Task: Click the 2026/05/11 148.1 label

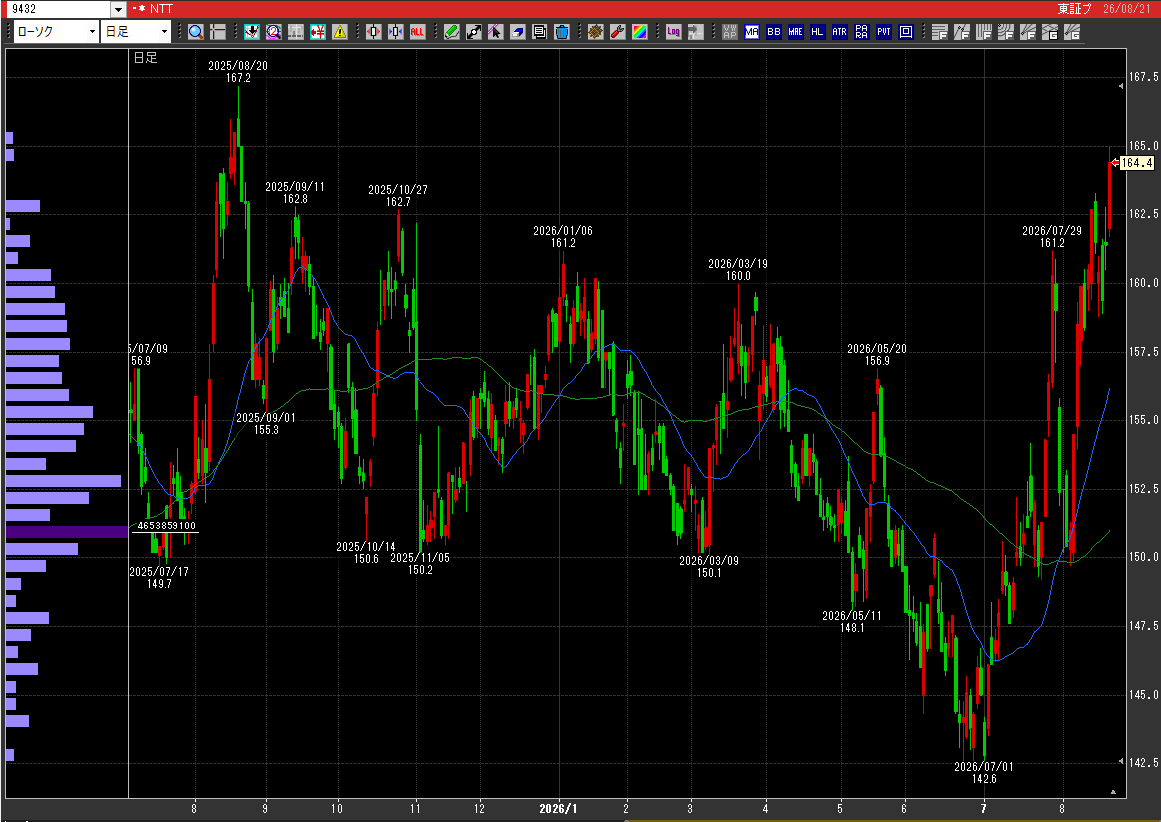Action: click(851, 621)
